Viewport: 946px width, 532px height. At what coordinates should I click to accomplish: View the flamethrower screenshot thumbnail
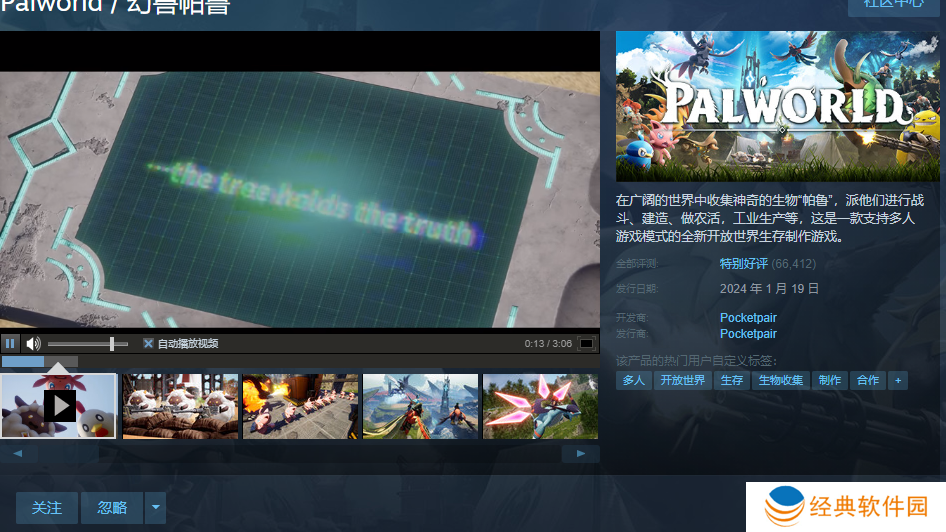pyautogui.click(x=300, y=405)
